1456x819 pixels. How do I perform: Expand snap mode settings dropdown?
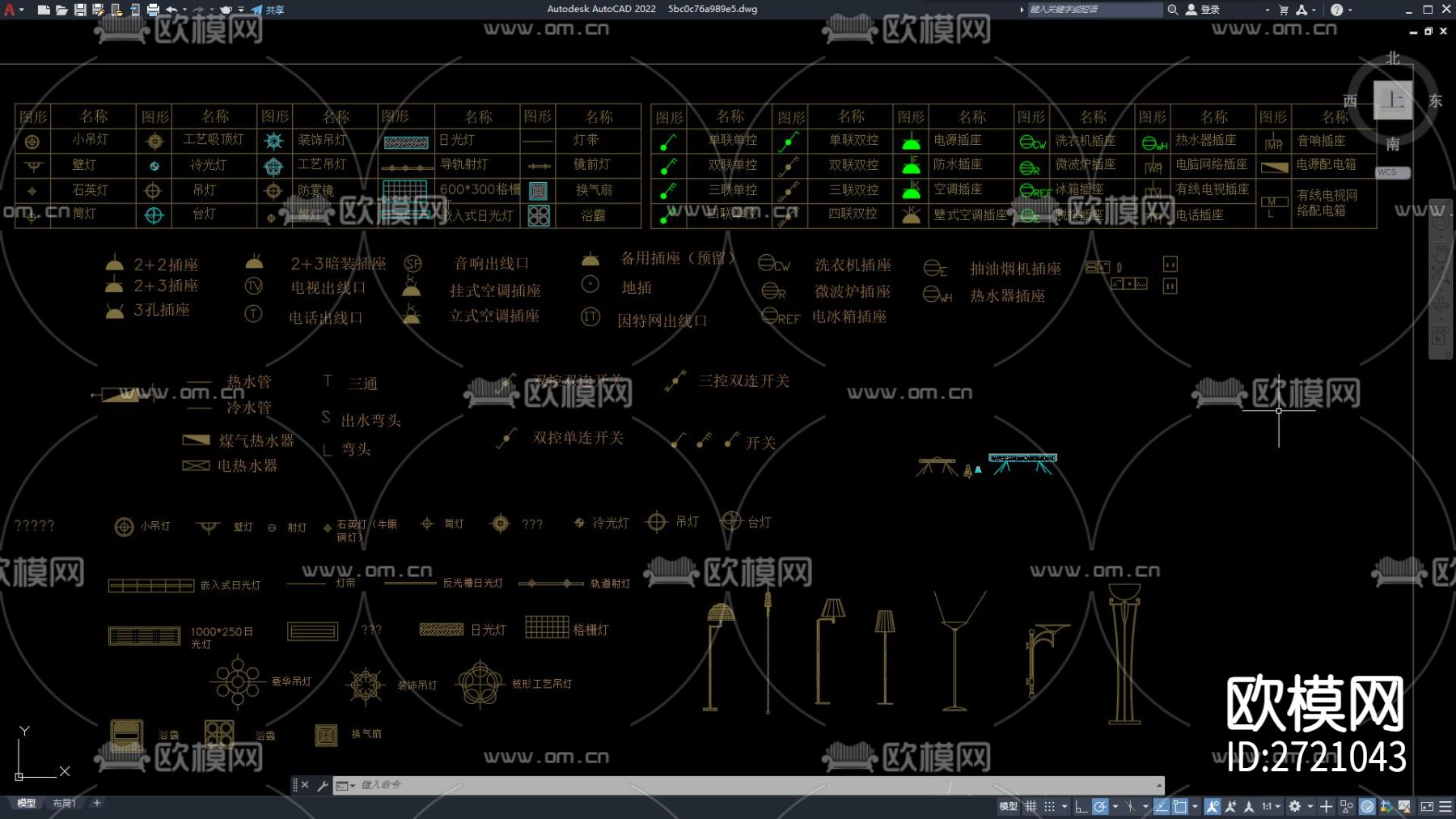[x=1064, y=806]
